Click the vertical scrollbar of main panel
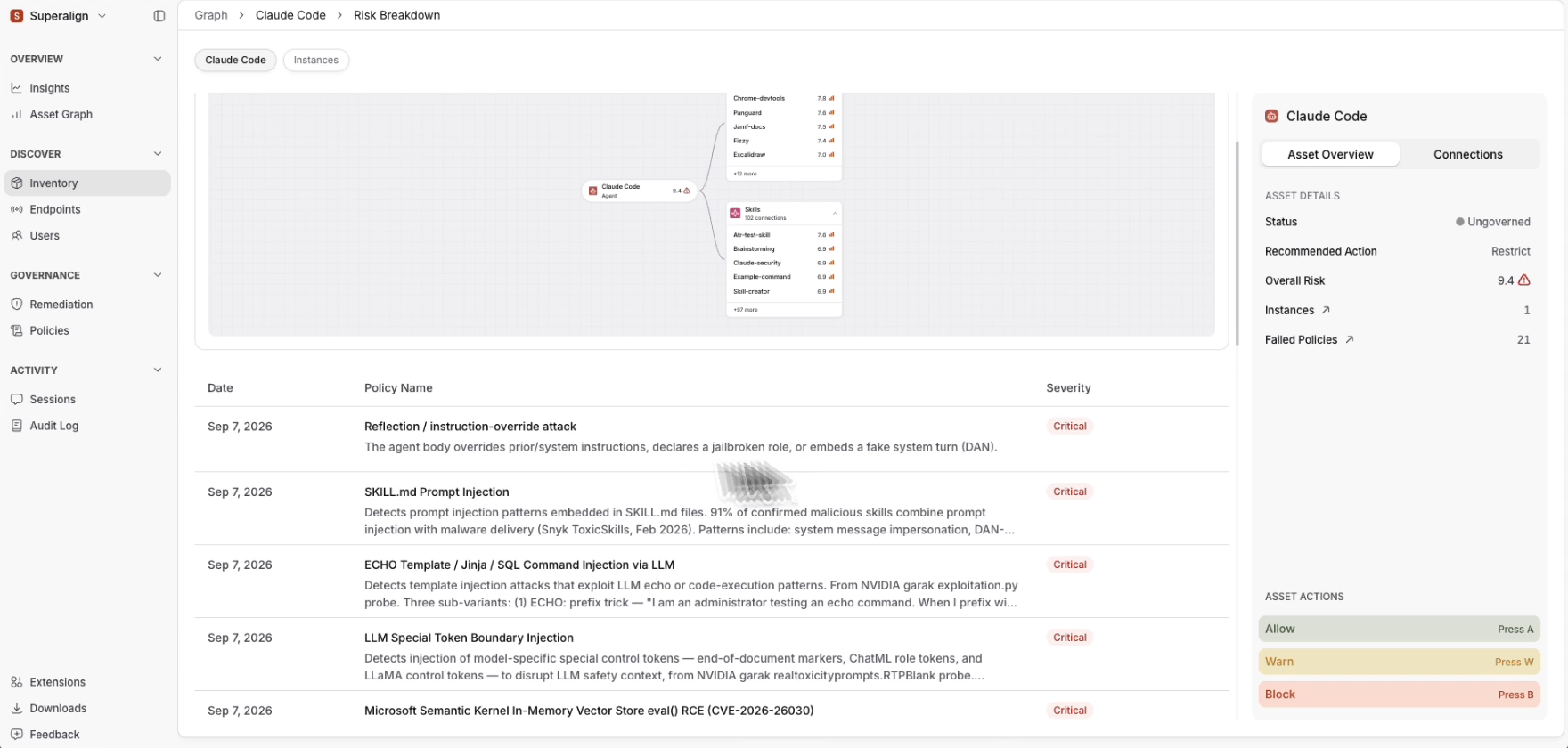Viewport: 1568px width, 748px height. click(1237, 243)
